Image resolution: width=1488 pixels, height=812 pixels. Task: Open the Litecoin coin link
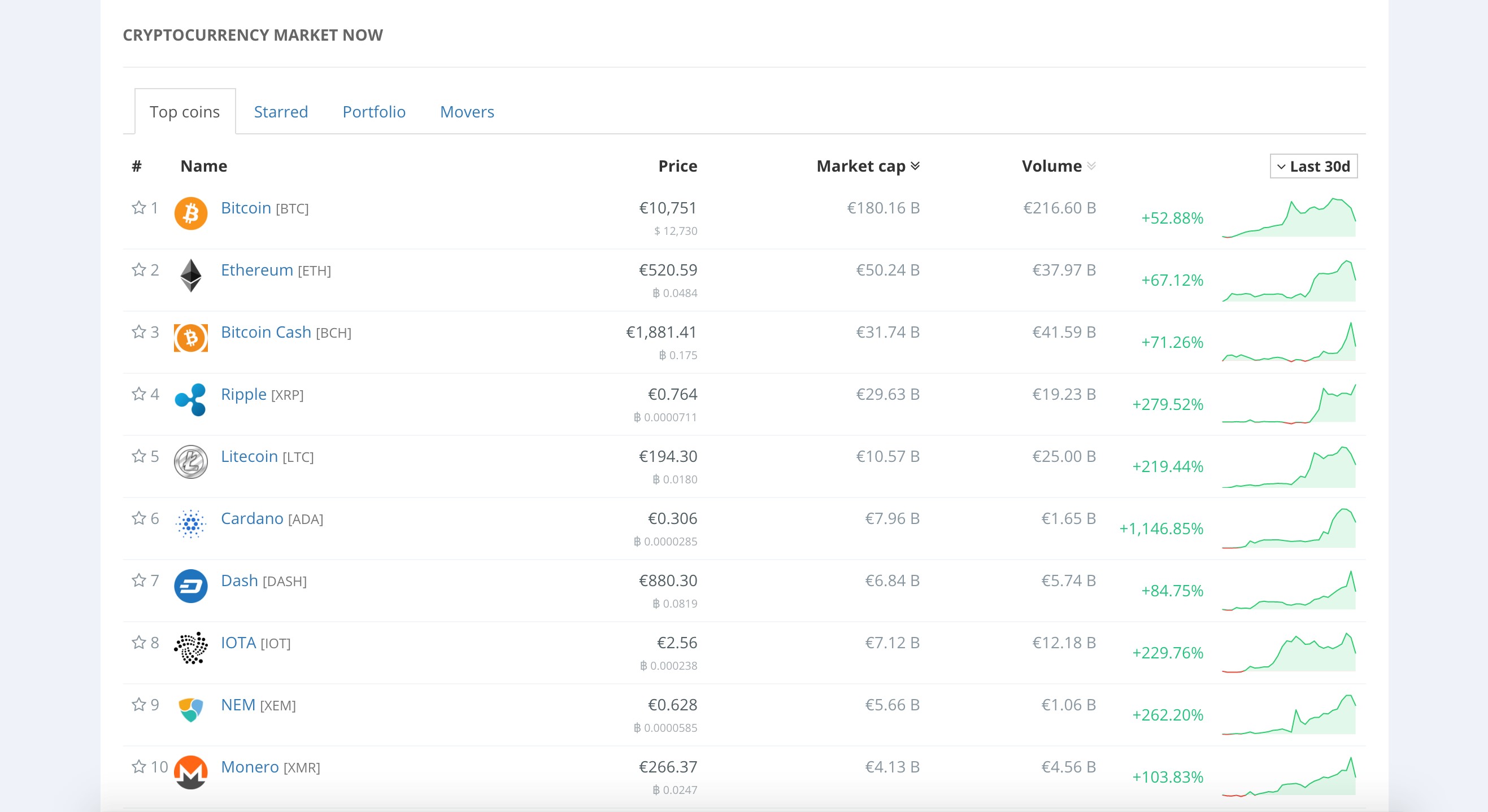tap(250, 456)
